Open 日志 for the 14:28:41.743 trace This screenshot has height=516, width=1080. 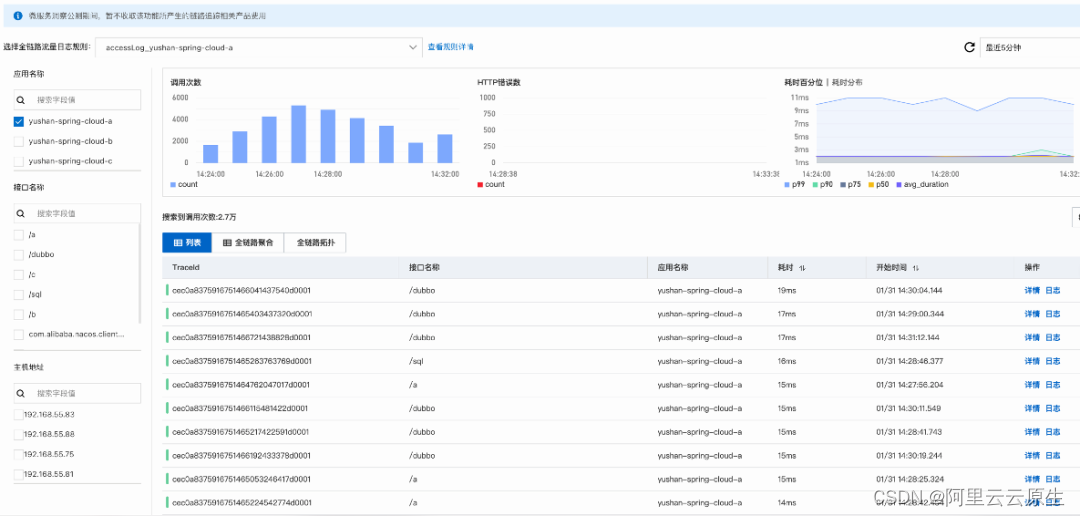[x=1052, y=432]
